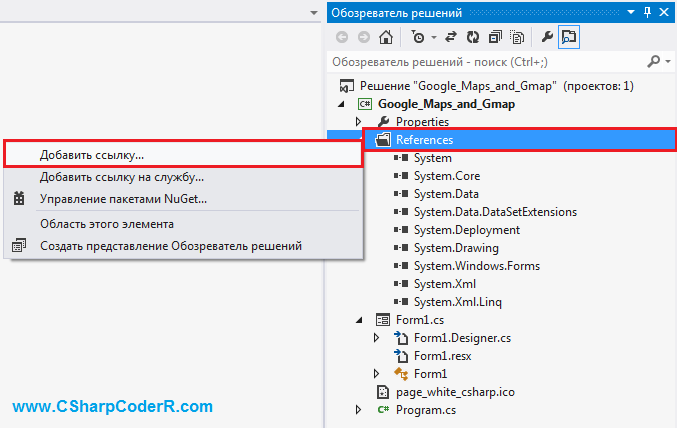Image resolution: width=677 pixels, height=428 pixels.
Task: Select the References node
Action: tap(424, 140)
